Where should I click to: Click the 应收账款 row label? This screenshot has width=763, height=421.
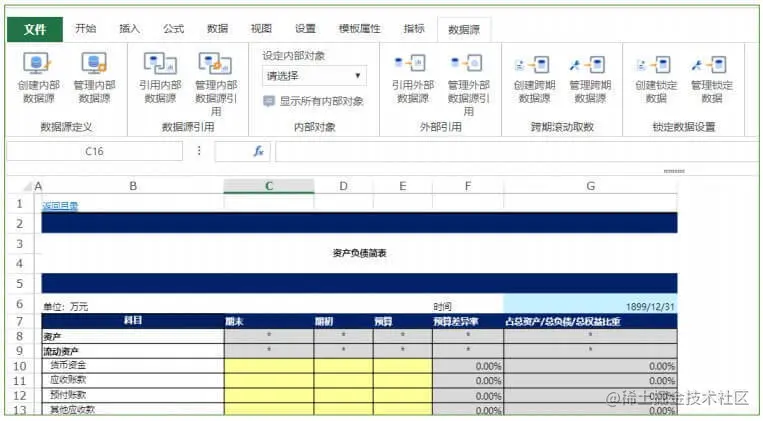coord(68,380)
